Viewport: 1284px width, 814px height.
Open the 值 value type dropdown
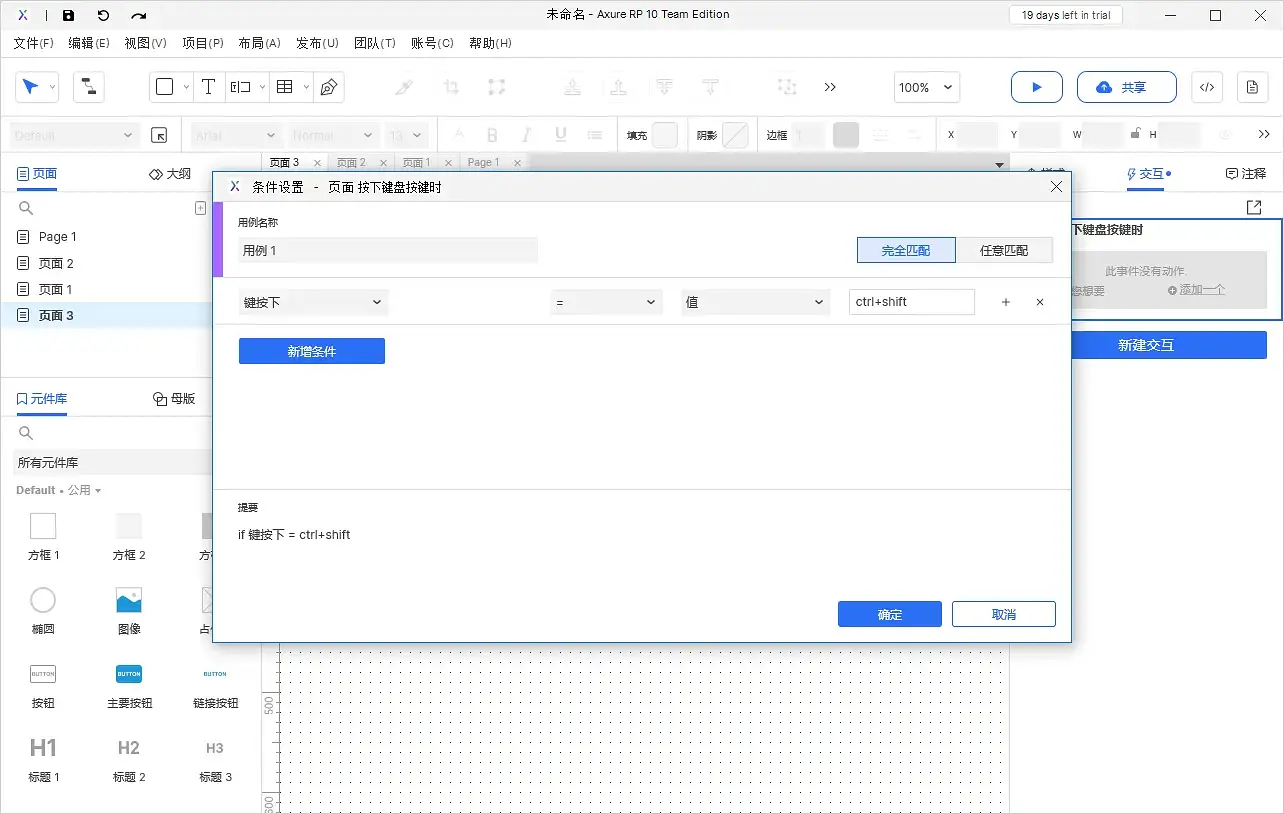coord(755,301)
